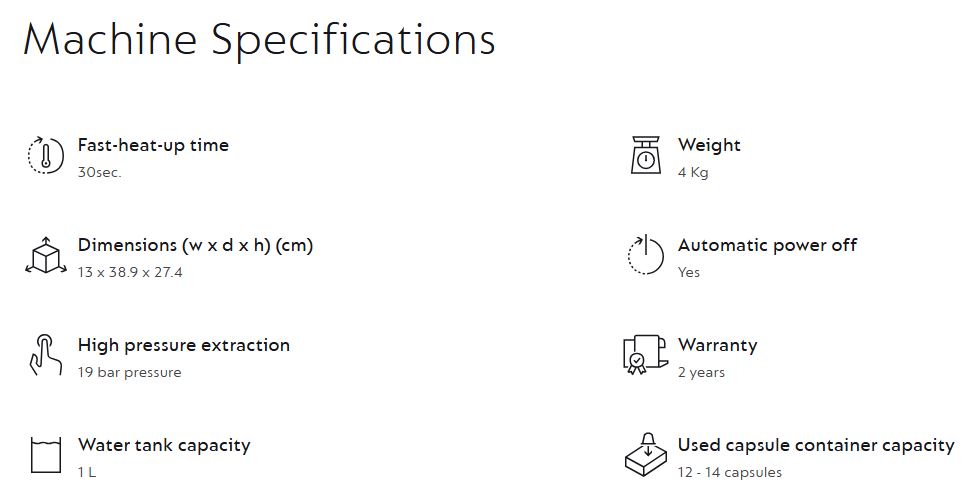Click the 13 x 38.9 x 27.4 value
This screenshot has width=970, height=504.
point(130,272)
